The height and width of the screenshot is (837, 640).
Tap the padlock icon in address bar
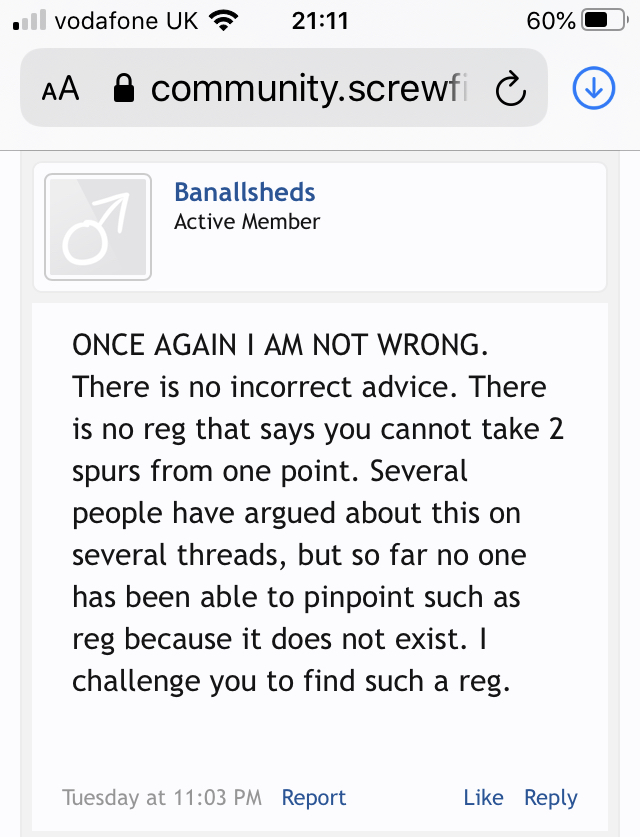124,90
